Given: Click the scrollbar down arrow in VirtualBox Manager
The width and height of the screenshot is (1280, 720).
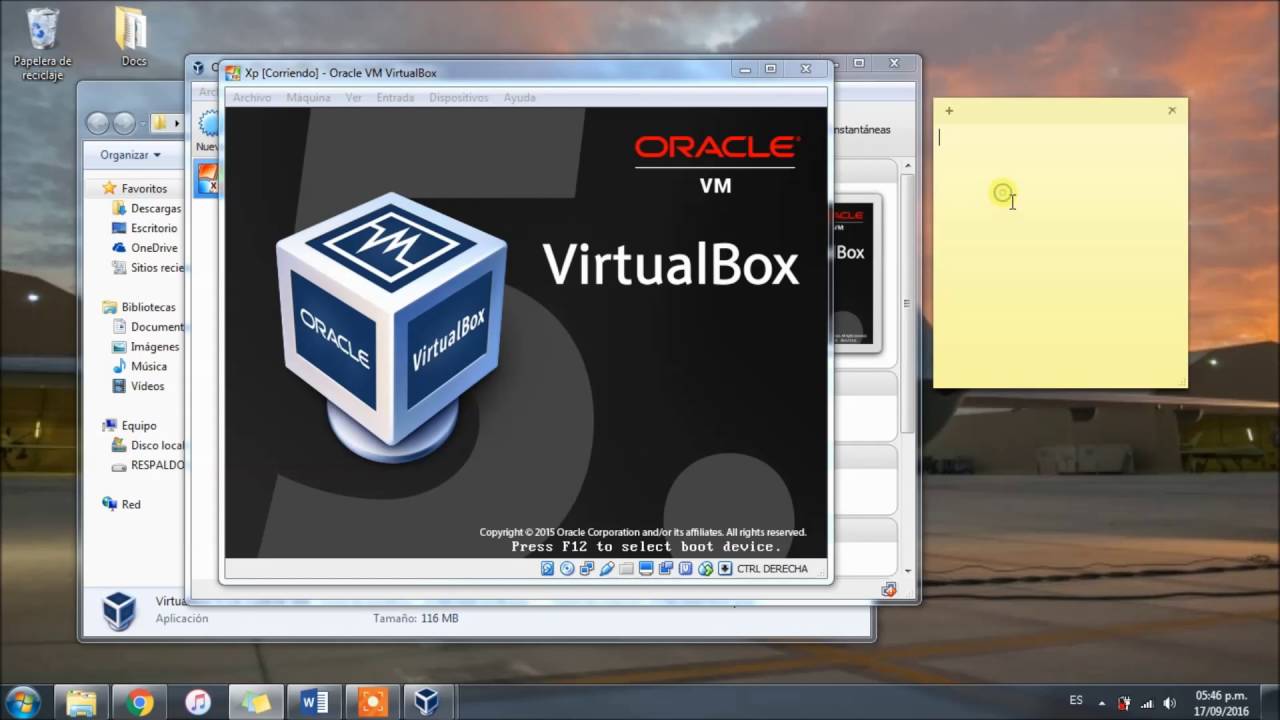Looking at the screenshot, I should point(908,570).
